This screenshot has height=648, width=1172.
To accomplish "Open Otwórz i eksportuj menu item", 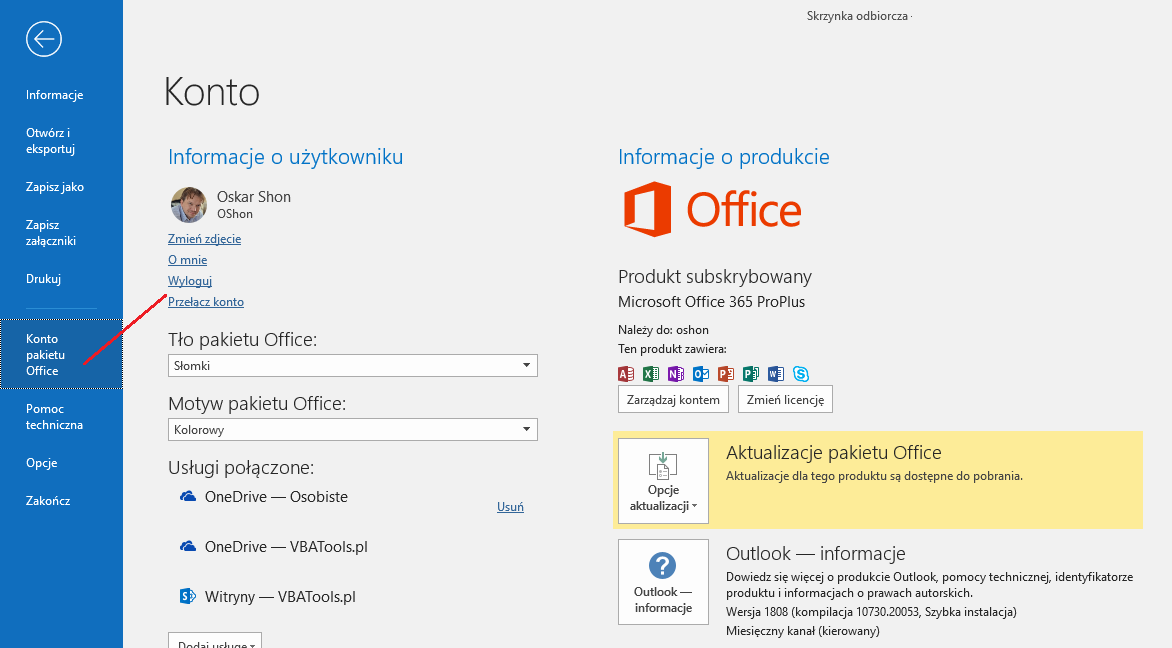I will coord(50,141).
